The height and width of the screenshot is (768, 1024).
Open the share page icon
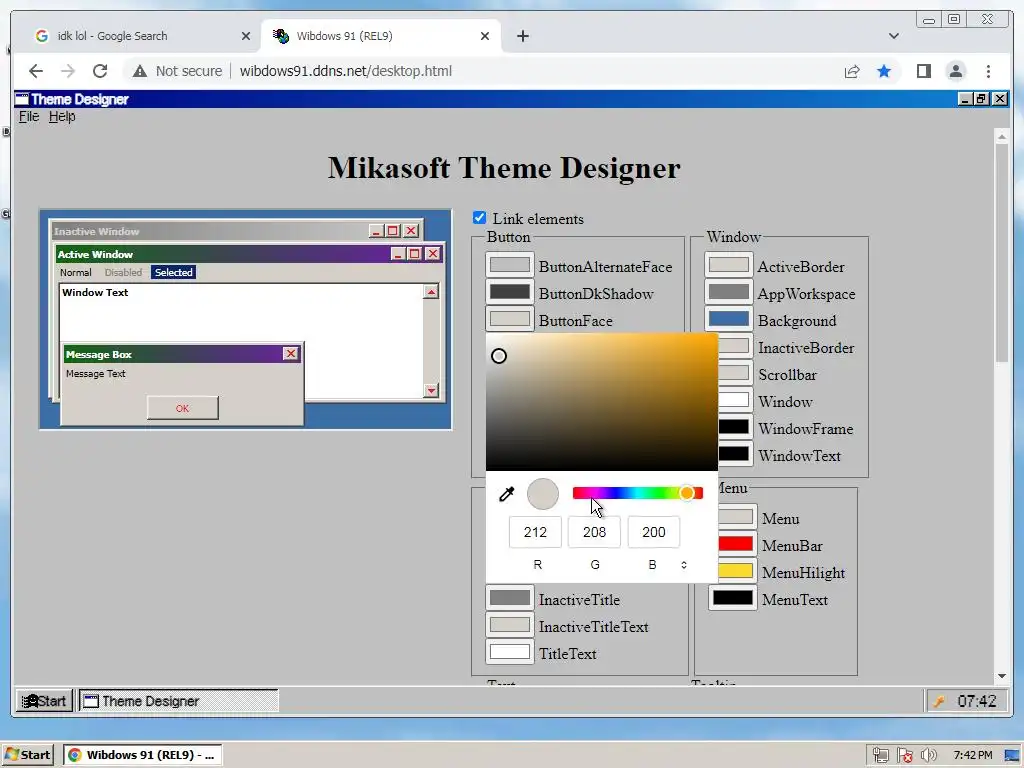click(852, 71)
